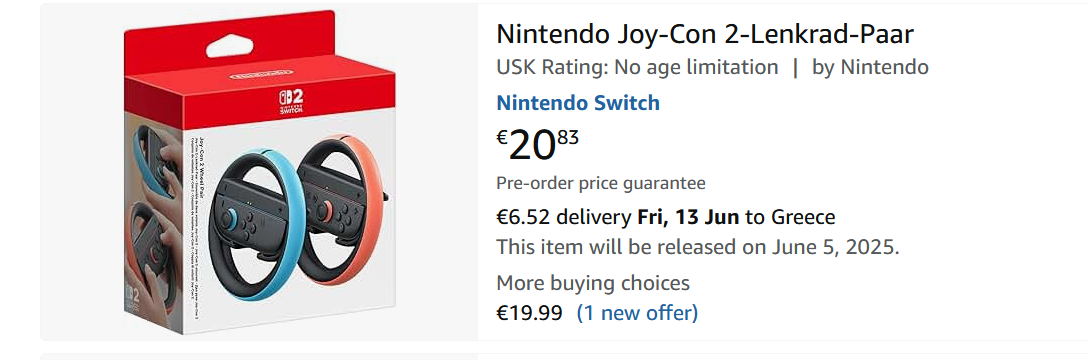Click the More buying choices heading
The height and width of the screenshot is (360, 1088).
point(593,283)
